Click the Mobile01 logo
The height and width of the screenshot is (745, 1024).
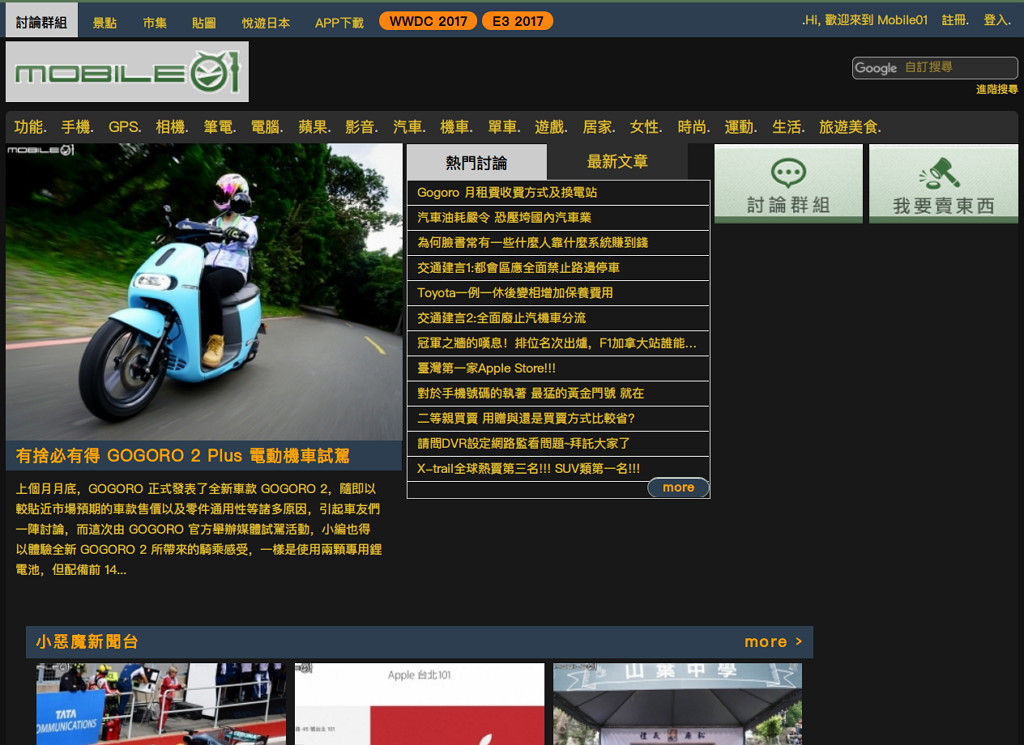[127, 72]
